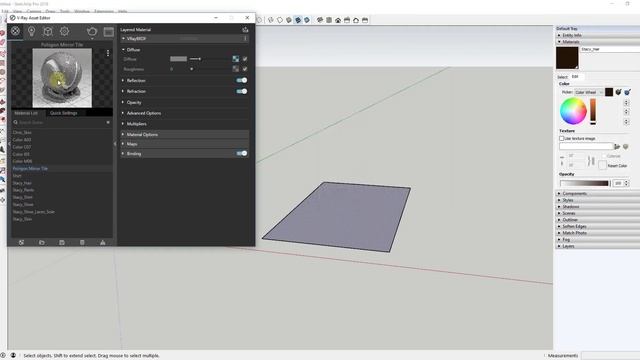
Task: Expand the Styles tray panel
Action: pyautogui.click(x=597, y=200)
